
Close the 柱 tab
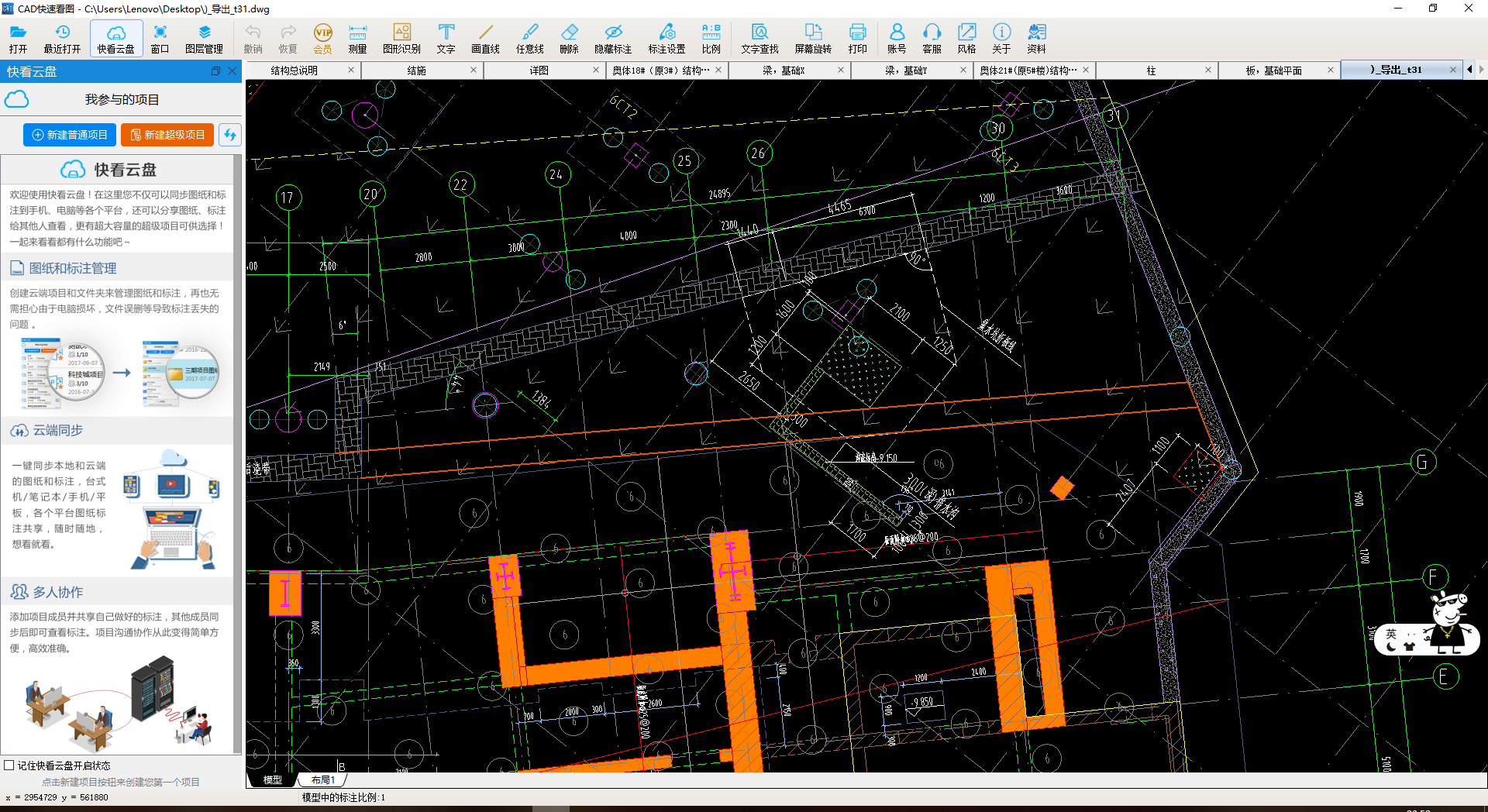pyautogui.click(x=1208, y=70)
